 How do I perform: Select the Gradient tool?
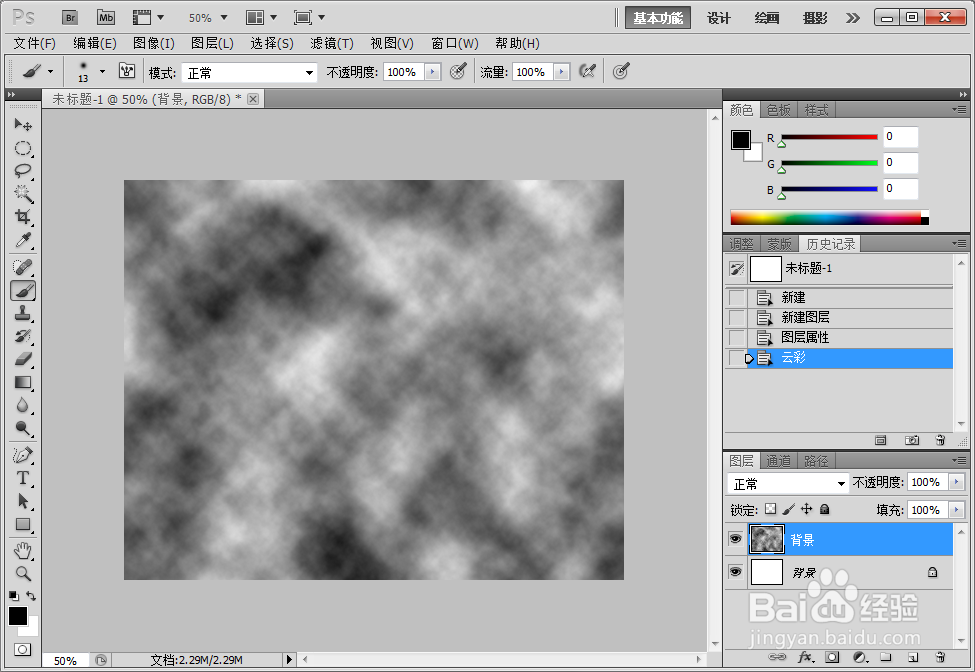tap(23, 382)
